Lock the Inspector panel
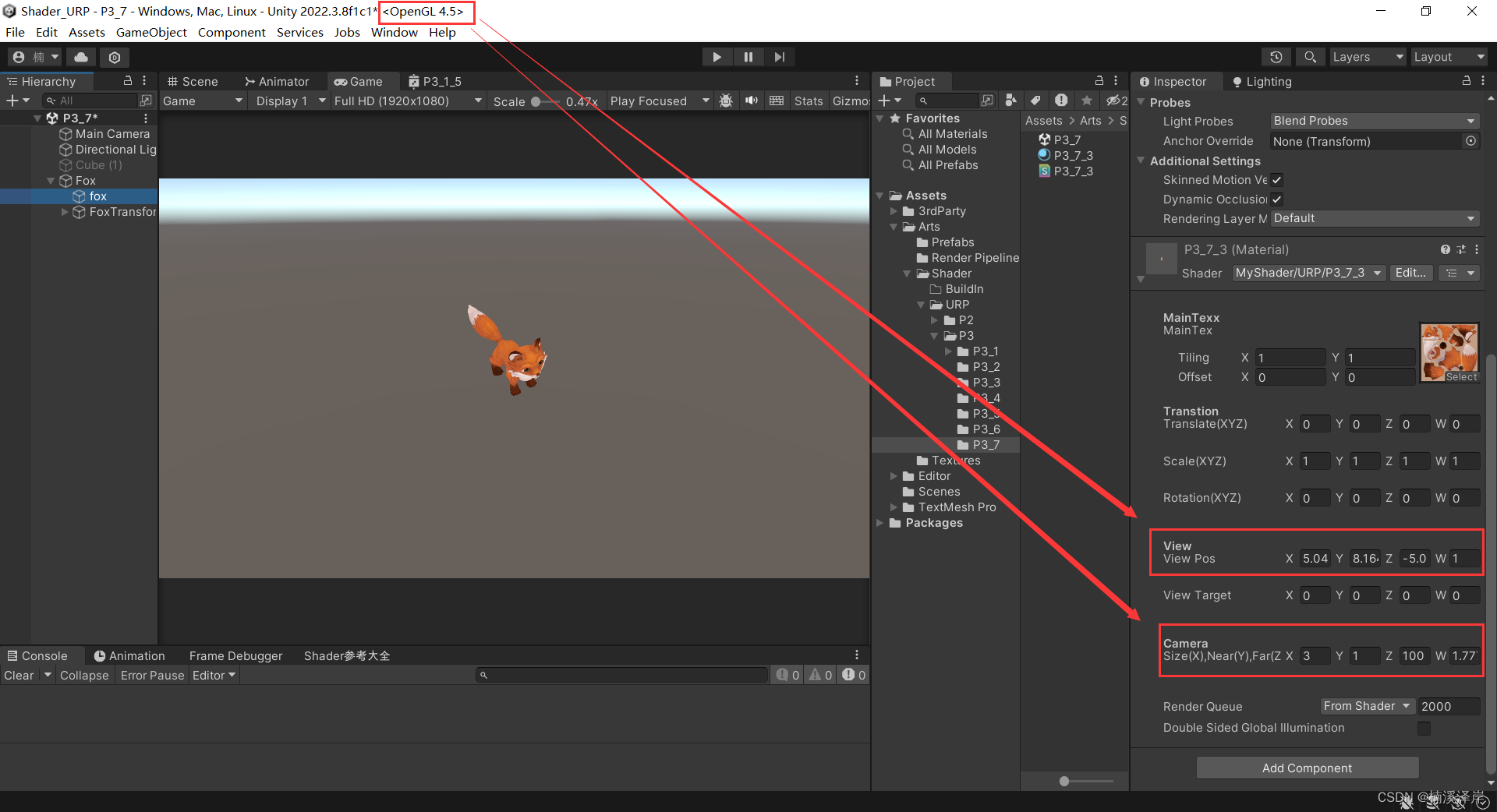Image resolution: width=1497 pixels, height=812 pixels. coord(1466,80)
